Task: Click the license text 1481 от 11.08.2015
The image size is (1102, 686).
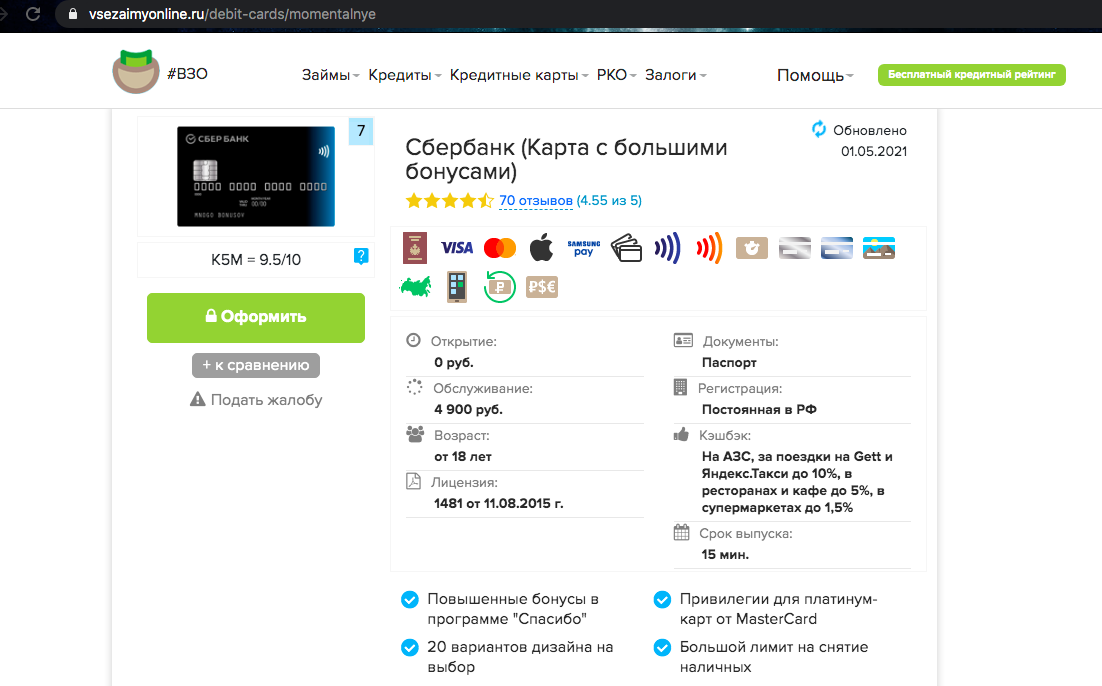Action: pyautogui.click(x=498, y=503)
